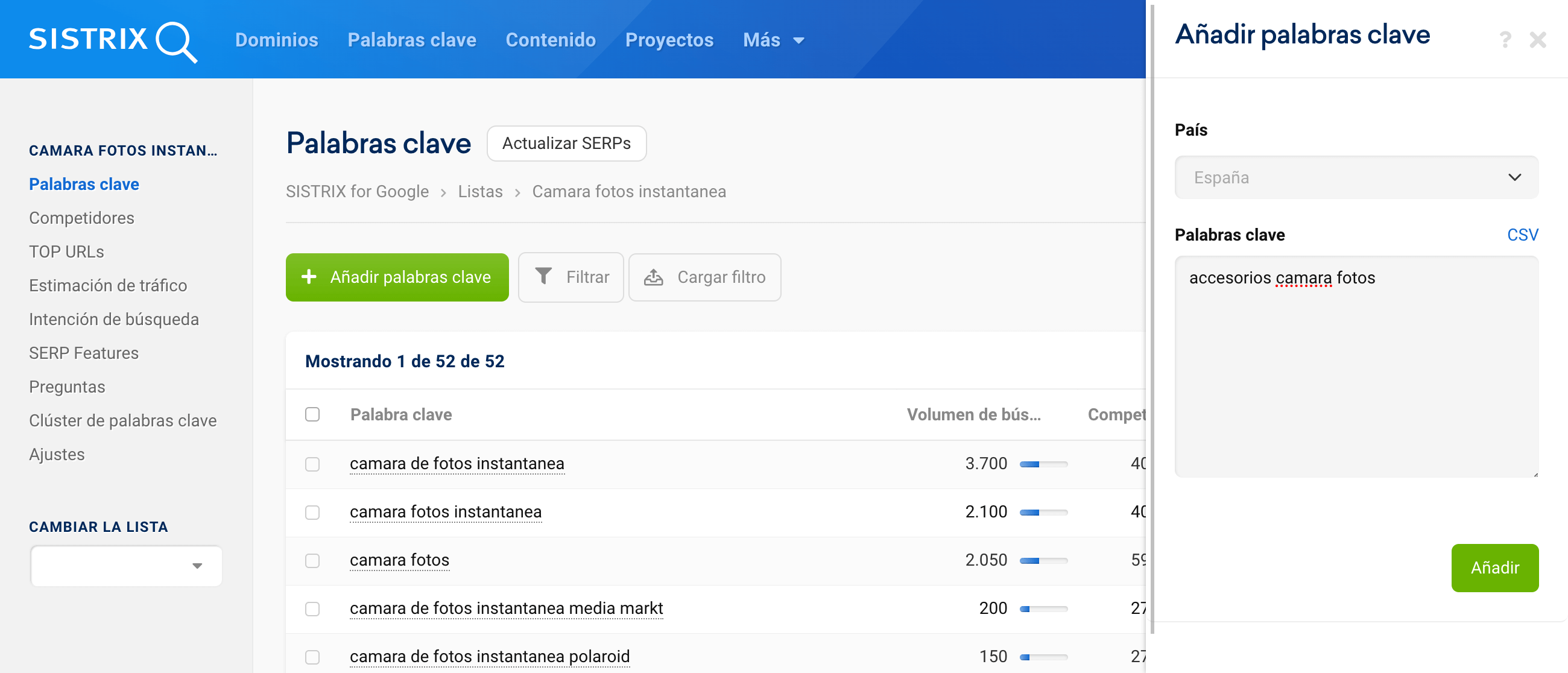Click the CSV link
The image size is (1568, 673).
coord(1522,235)
